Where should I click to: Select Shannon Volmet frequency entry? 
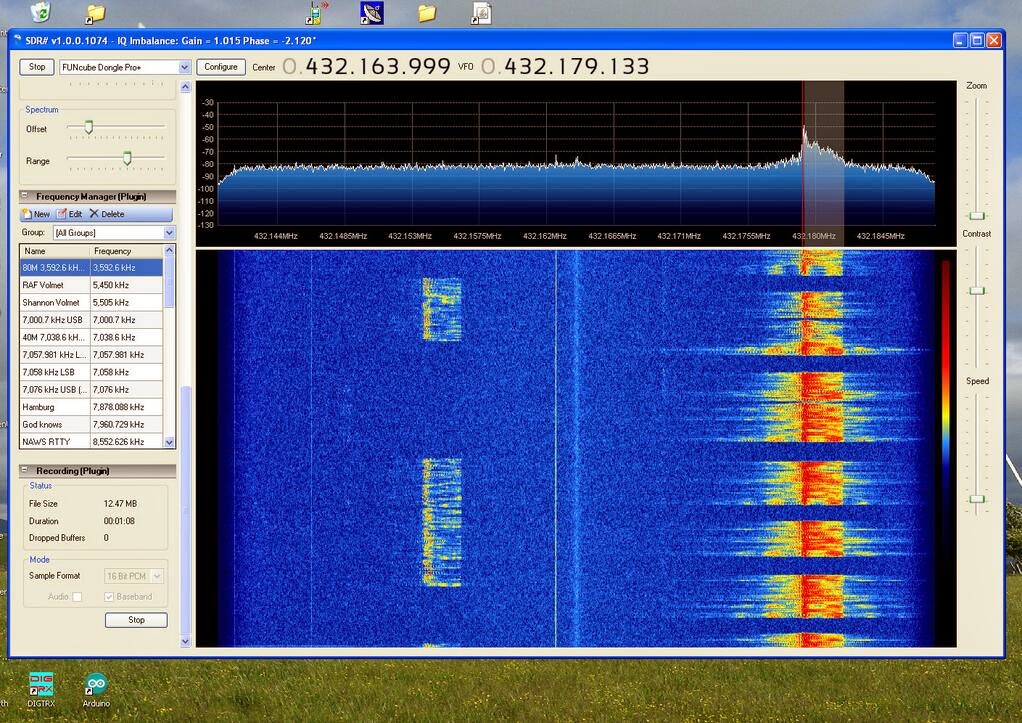pyautogui.click(x=91, y=302)
